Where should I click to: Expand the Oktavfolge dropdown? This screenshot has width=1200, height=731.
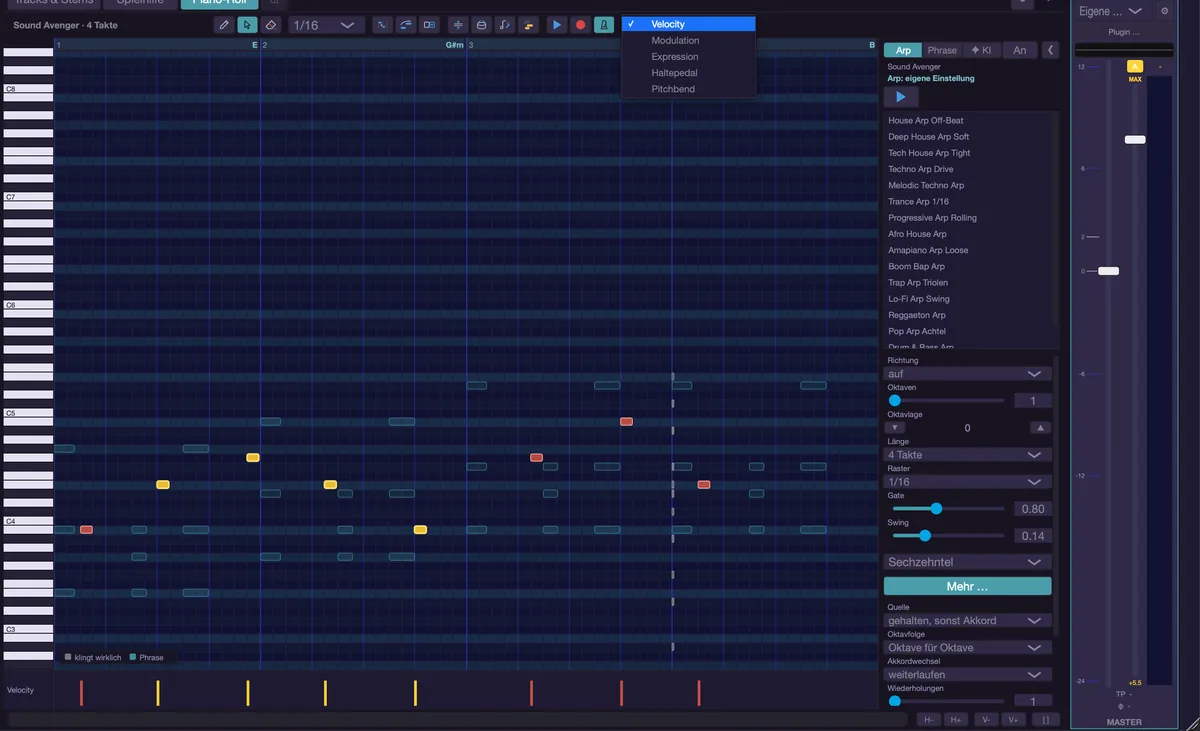coord(967,648)
